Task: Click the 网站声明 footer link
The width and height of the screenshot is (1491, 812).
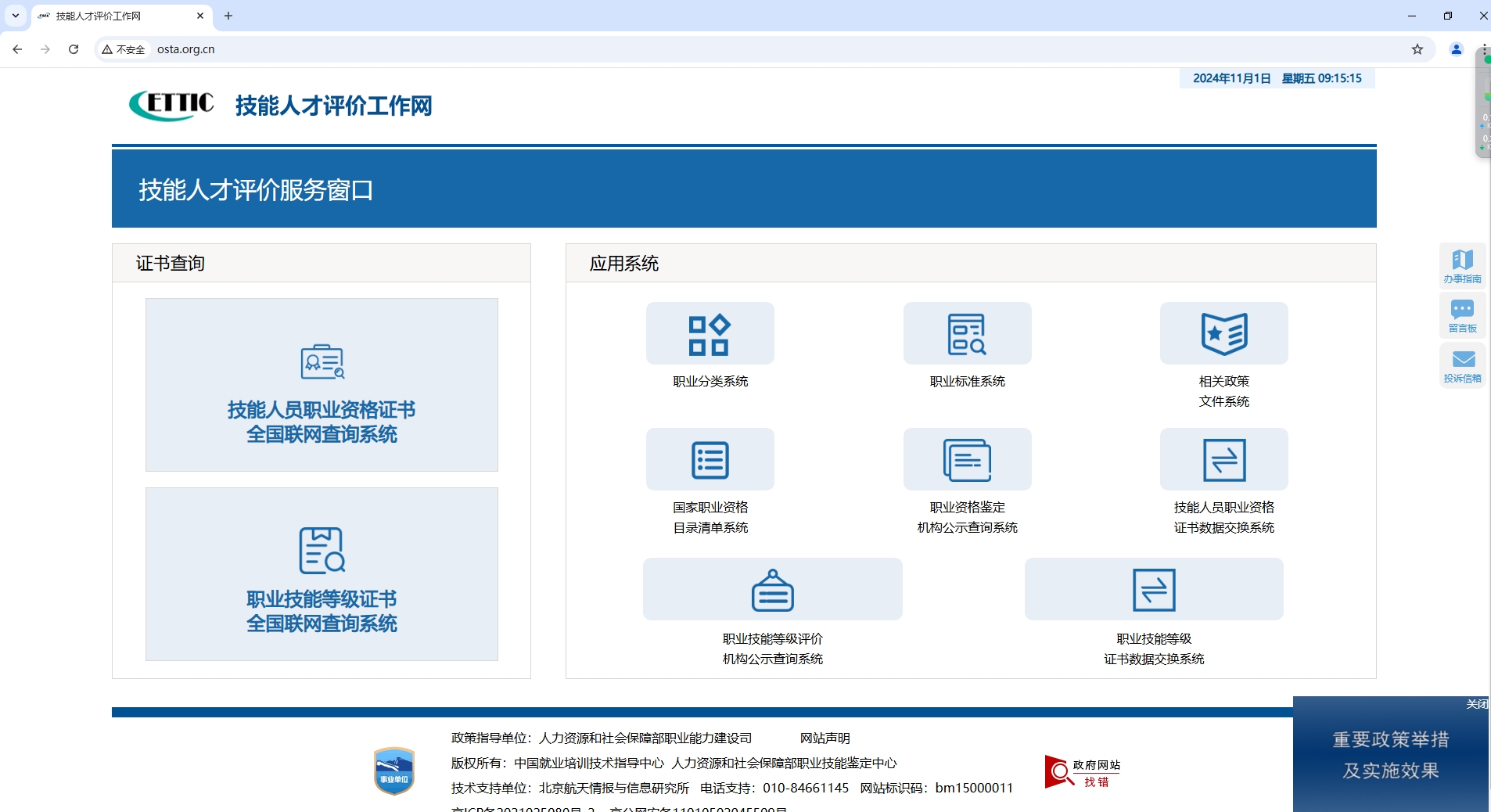Action: pyautogui.click(x=825, y=738)
